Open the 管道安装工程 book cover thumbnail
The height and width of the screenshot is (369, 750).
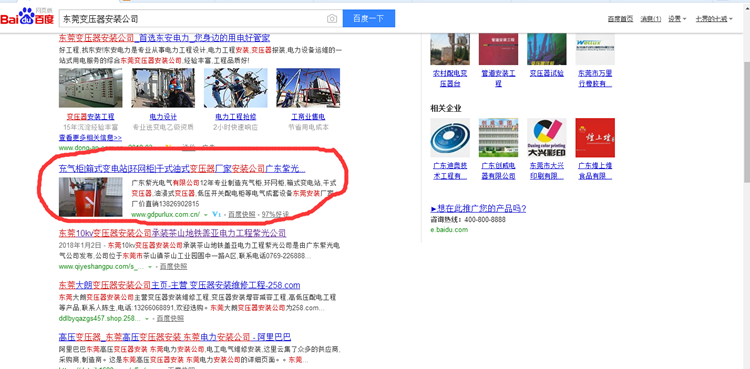tap(498, 49)
